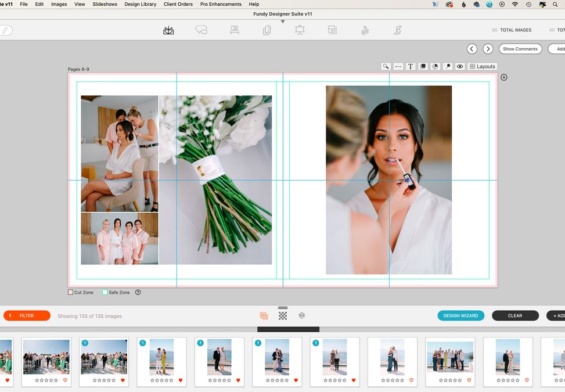Go to the previous spread arrow
Image resolution: width=565 pixels, height=392 pixels.
[x=472, y=49]
